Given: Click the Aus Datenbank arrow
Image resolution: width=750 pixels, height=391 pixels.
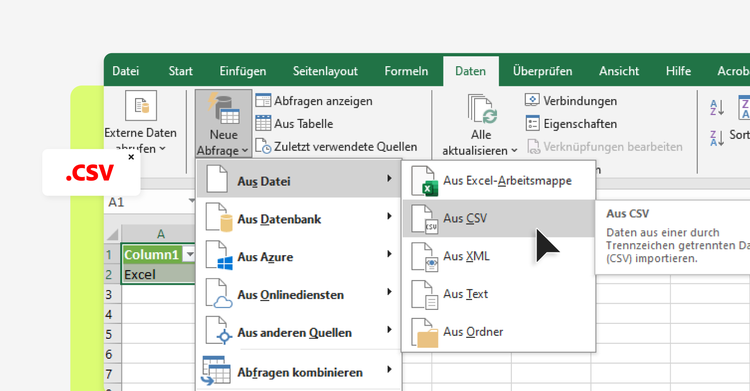Looking at the screenshot, I should 389,216.
